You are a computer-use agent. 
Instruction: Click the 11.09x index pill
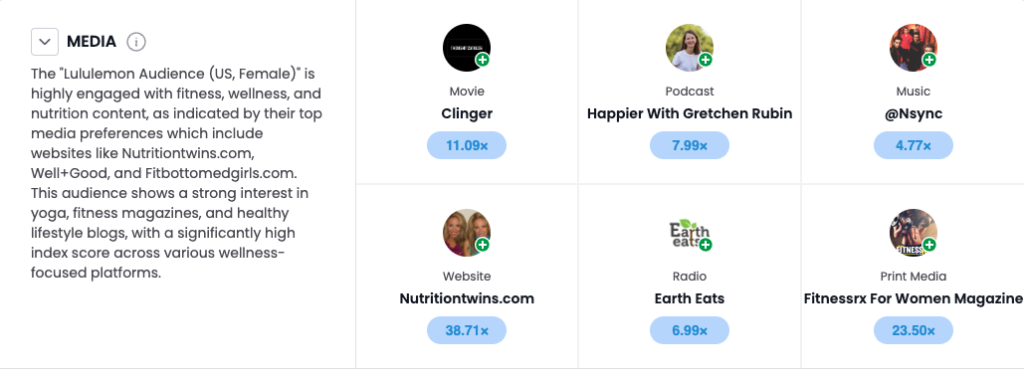[x=466, y=145]
